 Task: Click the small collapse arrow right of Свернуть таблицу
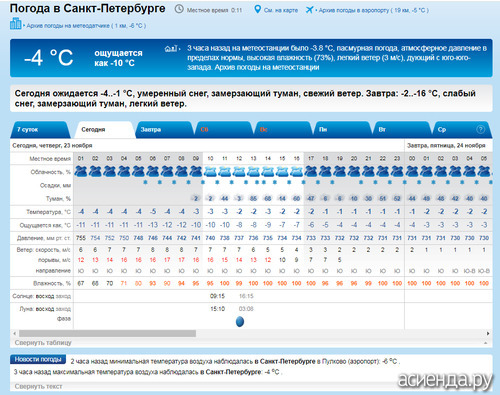(486, 343)
